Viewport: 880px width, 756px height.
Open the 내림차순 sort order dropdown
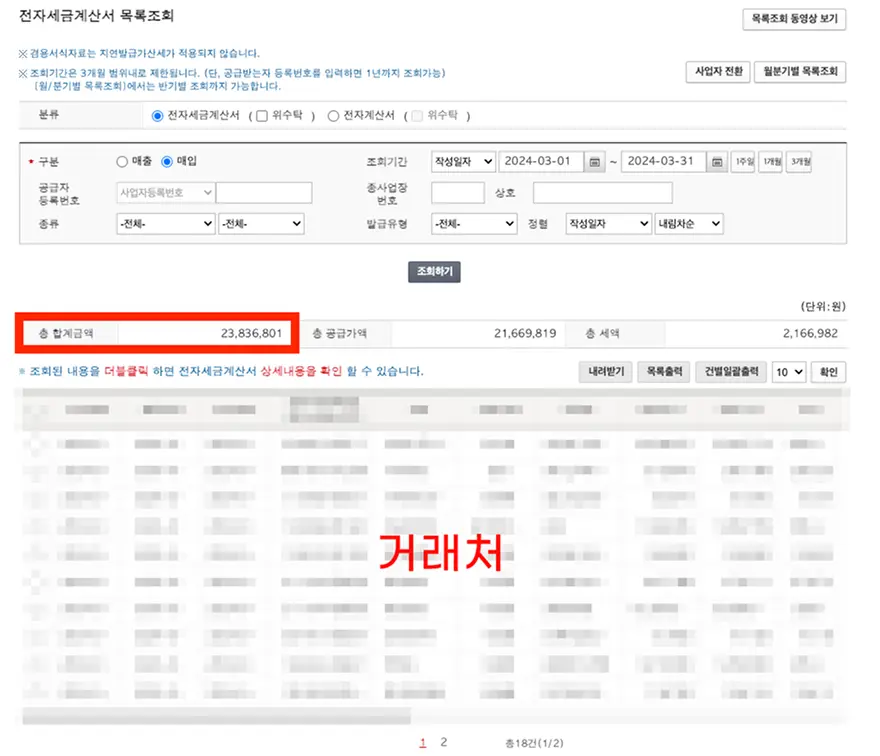point(688,224)
